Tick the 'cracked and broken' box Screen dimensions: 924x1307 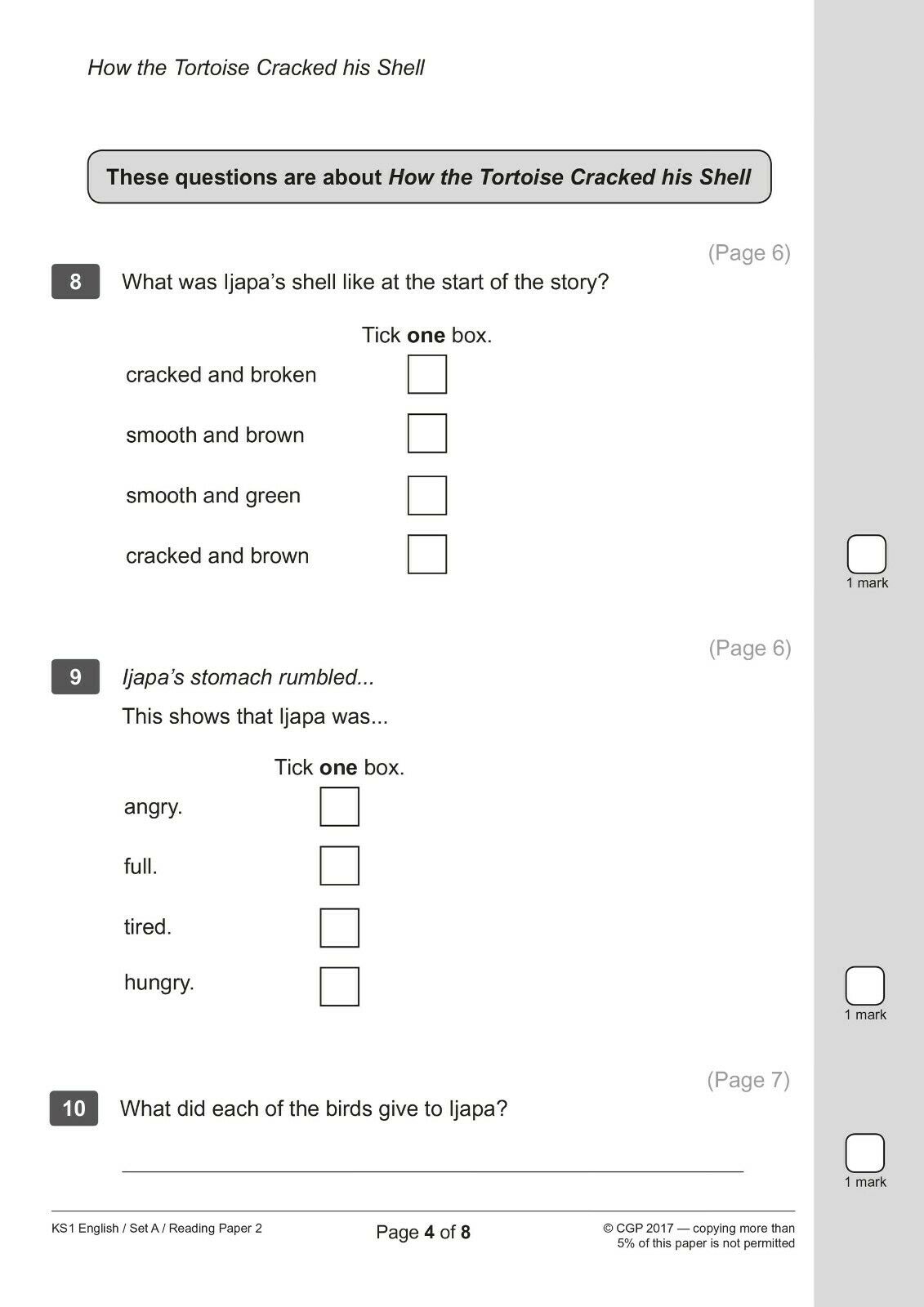point(427,374)
